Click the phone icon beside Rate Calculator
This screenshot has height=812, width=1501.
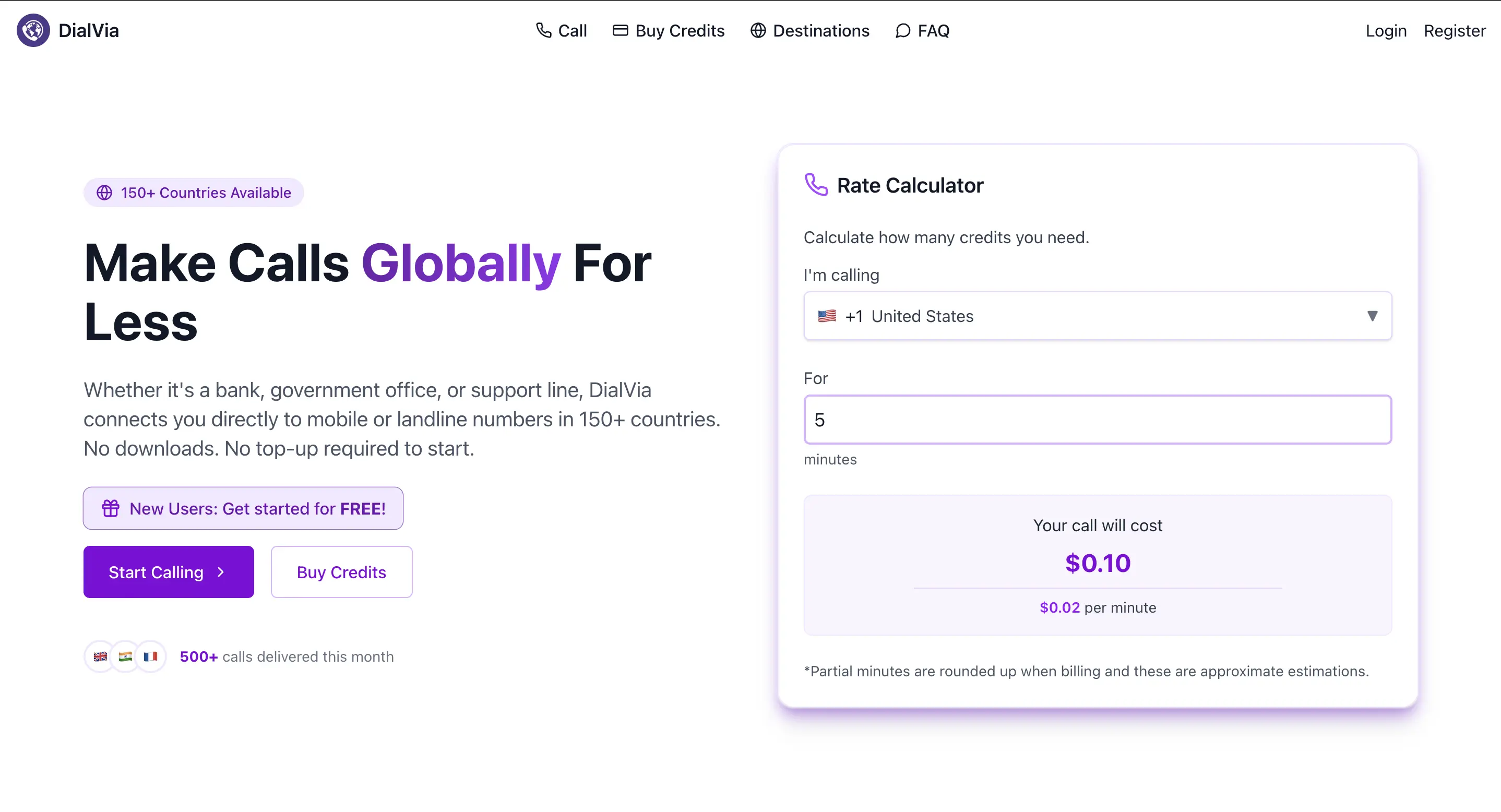(x=816, y=185)
